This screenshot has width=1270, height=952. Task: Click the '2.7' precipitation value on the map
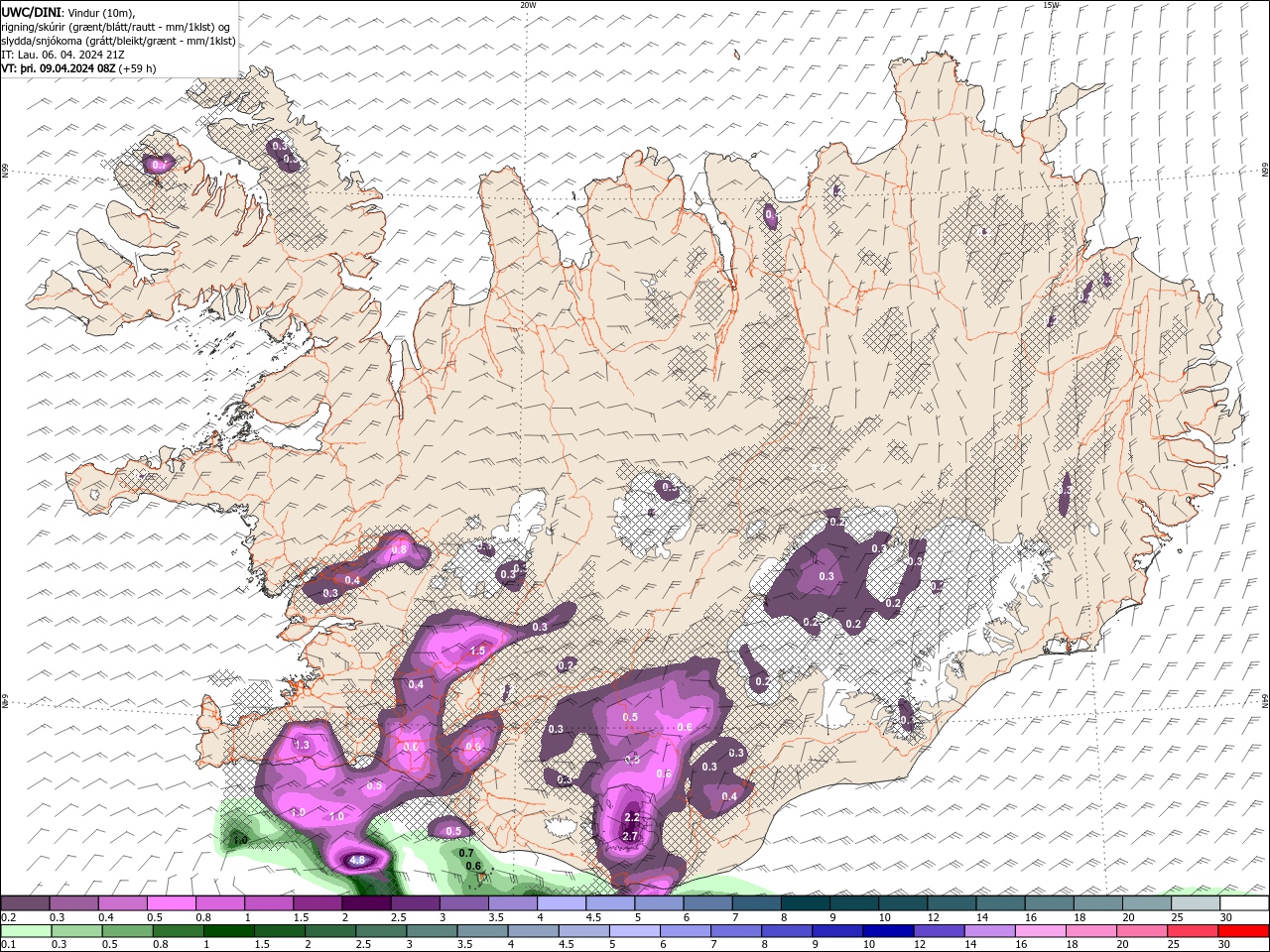630,836
